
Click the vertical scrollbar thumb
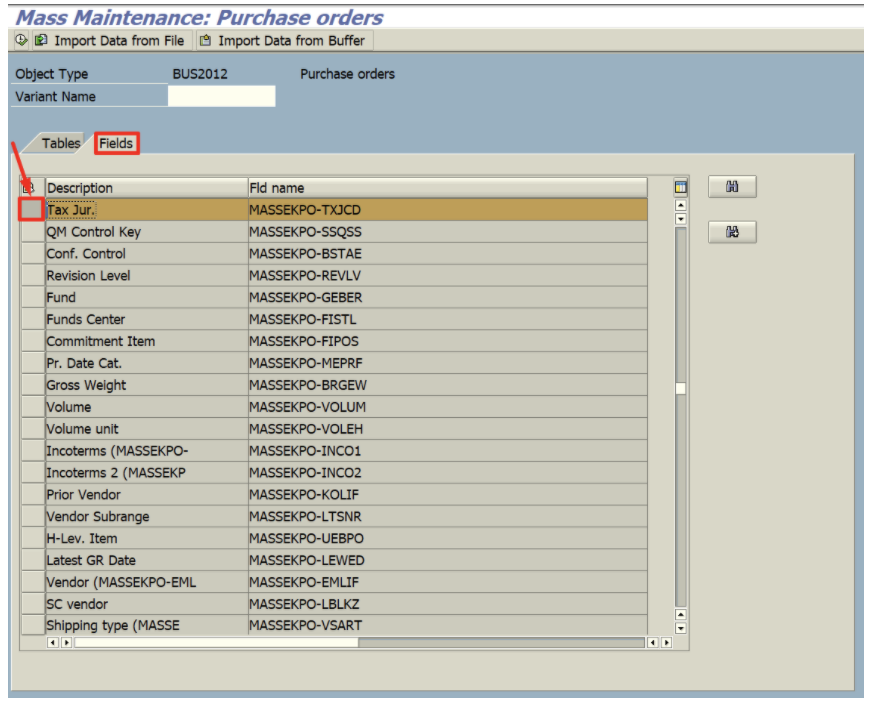[681, 389]
